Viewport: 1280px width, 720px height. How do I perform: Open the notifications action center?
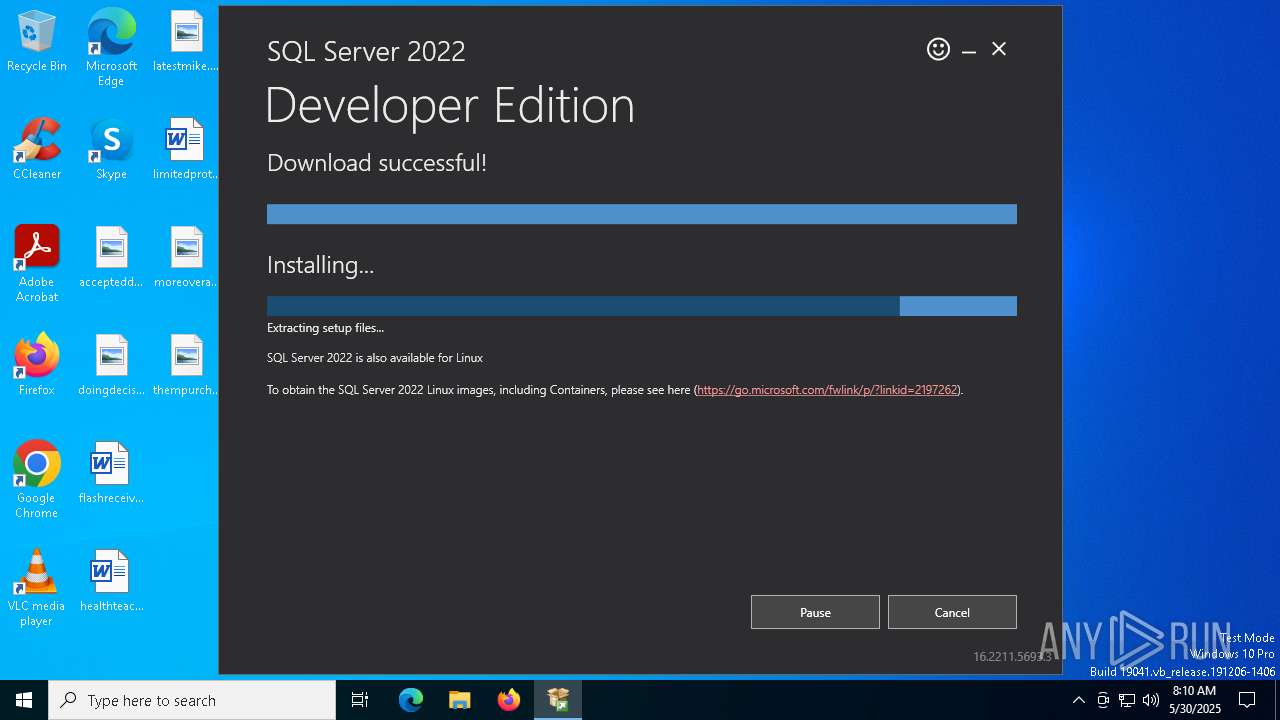1247,700
